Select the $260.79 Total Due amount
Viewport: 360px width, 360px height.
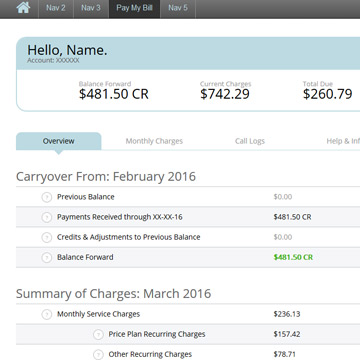coord(327,94)
